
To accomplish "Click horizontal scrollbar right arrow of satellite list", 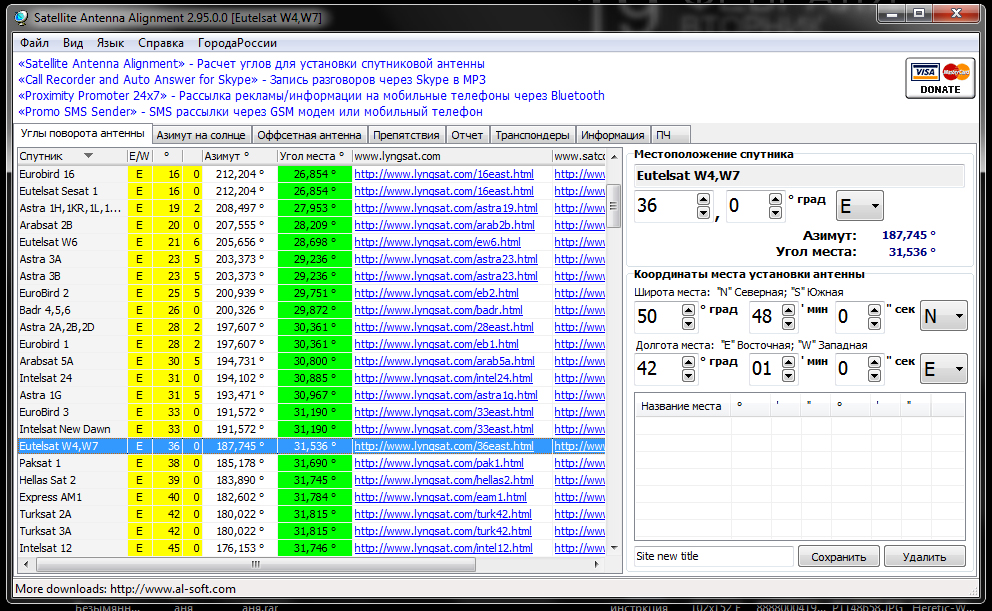I will [597, 564].
